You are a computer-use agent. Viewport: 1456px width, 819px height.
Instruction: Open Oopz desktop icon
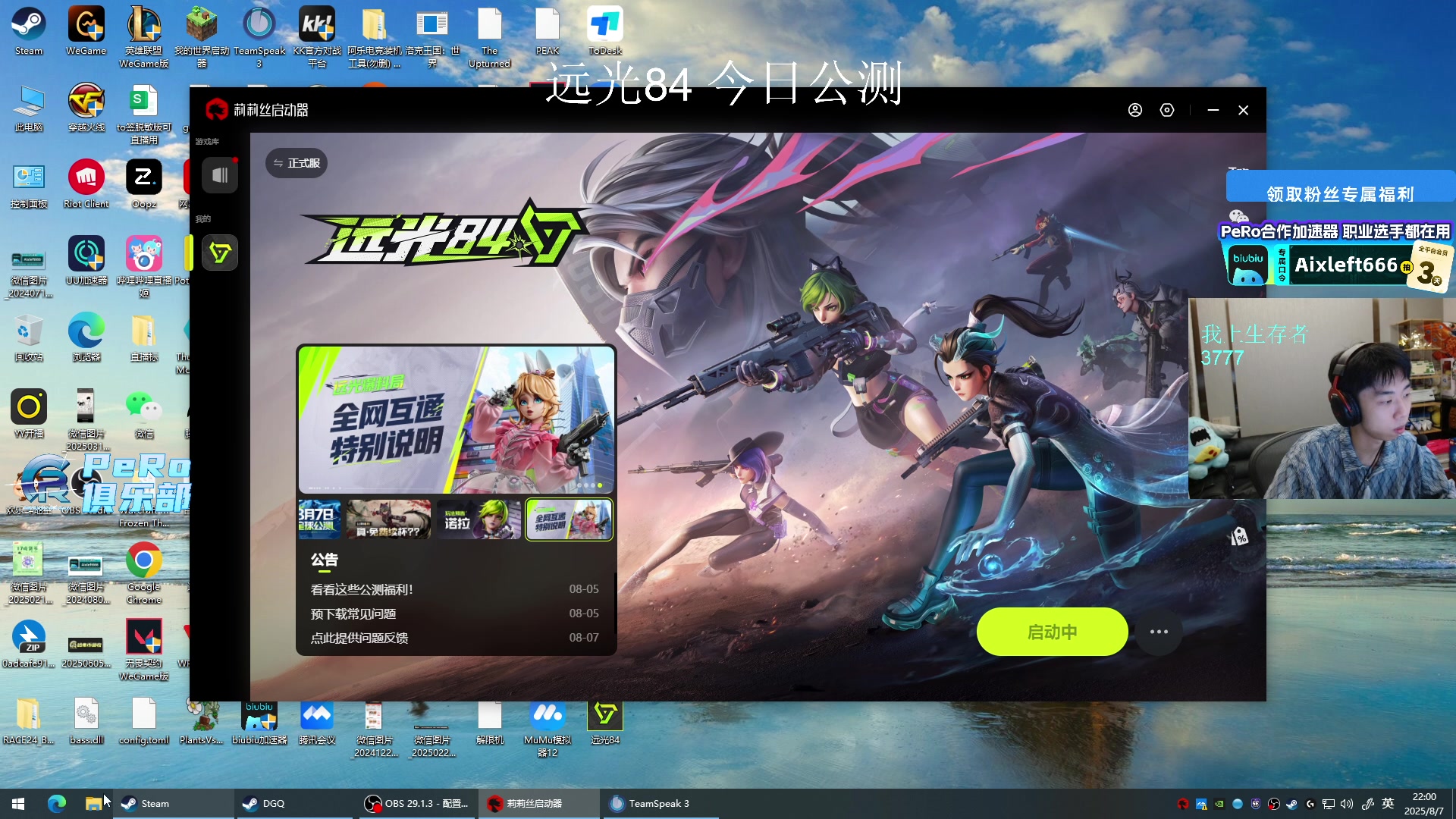[x=144, y=184]
